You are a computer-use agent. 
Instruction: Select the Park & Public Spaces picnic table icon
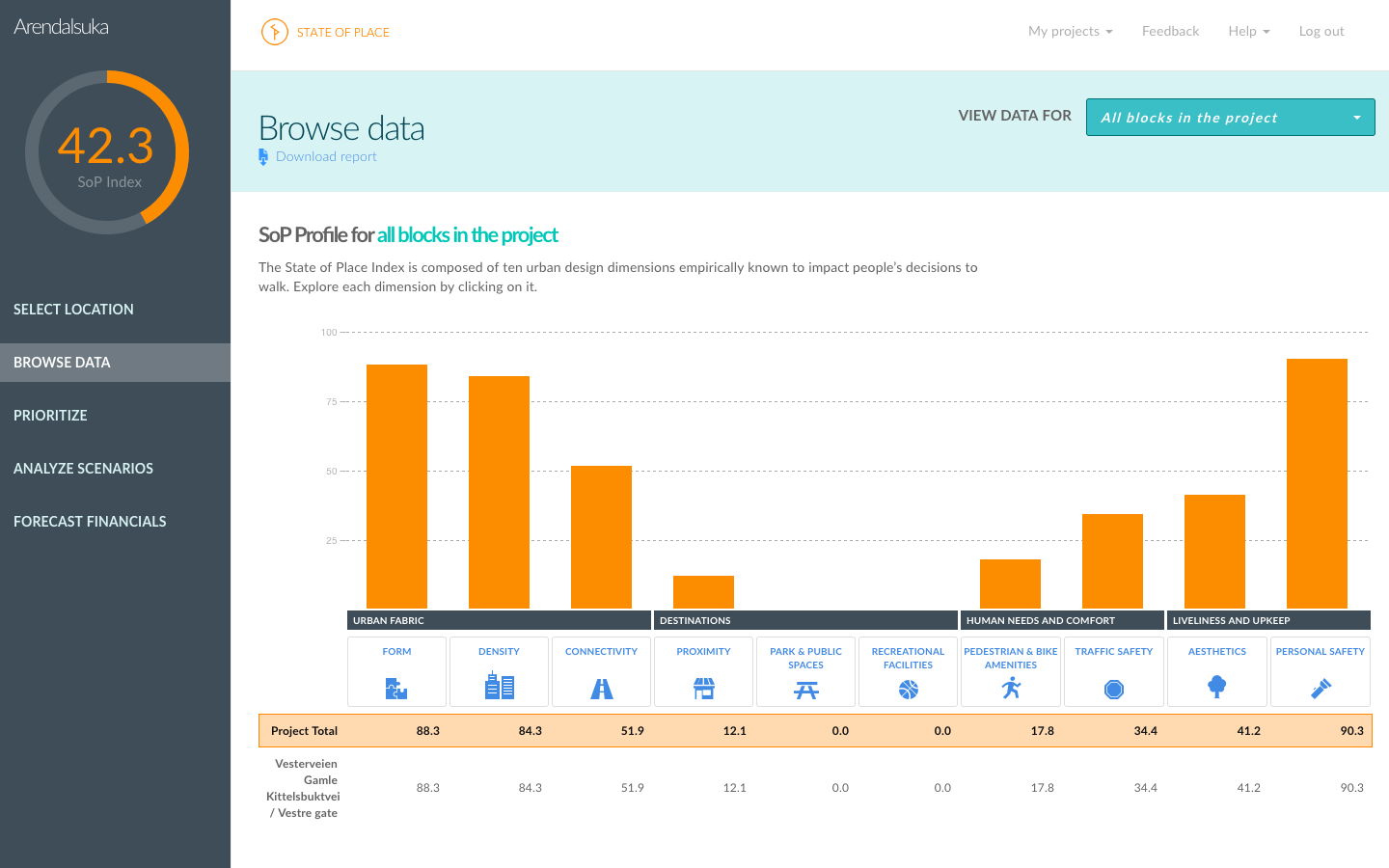click(806, 690)
